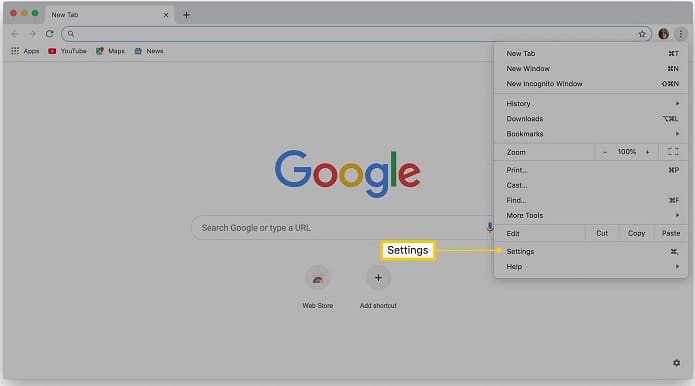Image resolution: width=695 pixels, height=386 pixels.
Task: Expand the Help submenu
Action: 591,267
